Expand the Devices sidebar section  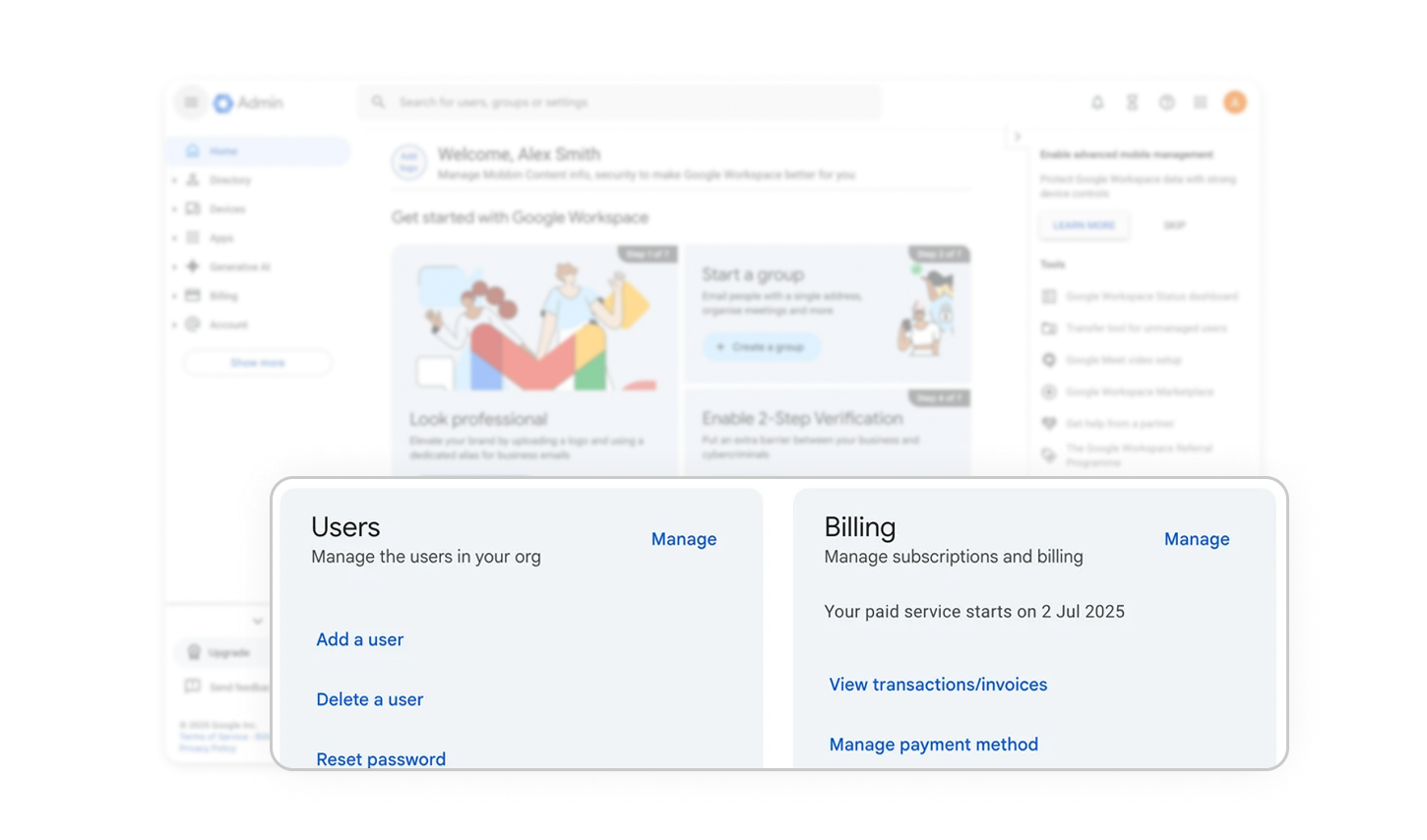[174, 209]
